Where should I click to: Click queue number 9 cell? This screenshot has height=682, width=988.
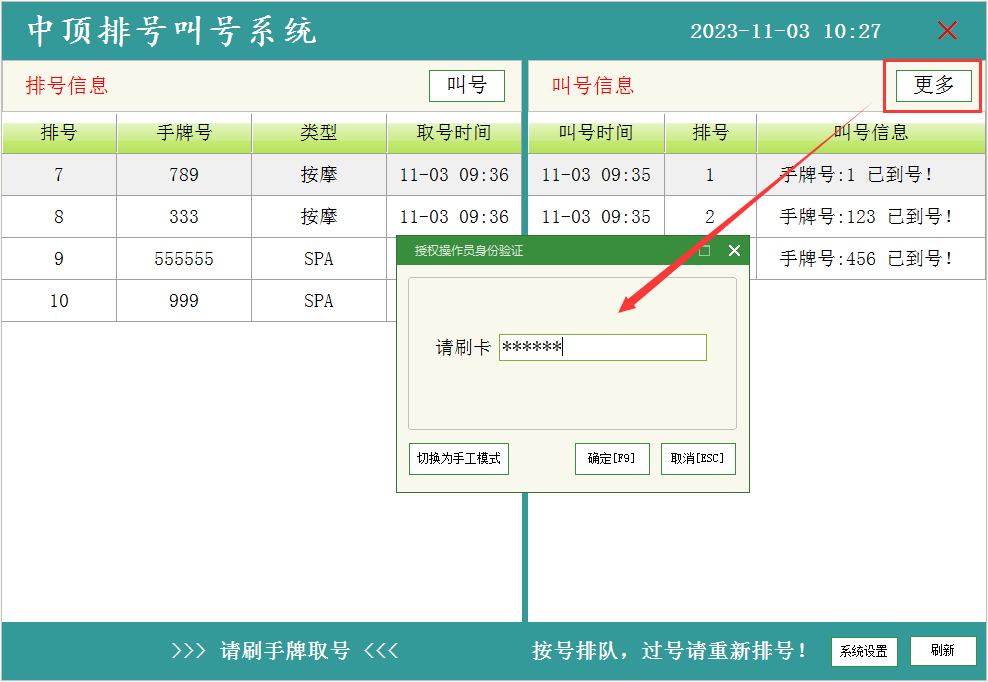coord(59,259)
